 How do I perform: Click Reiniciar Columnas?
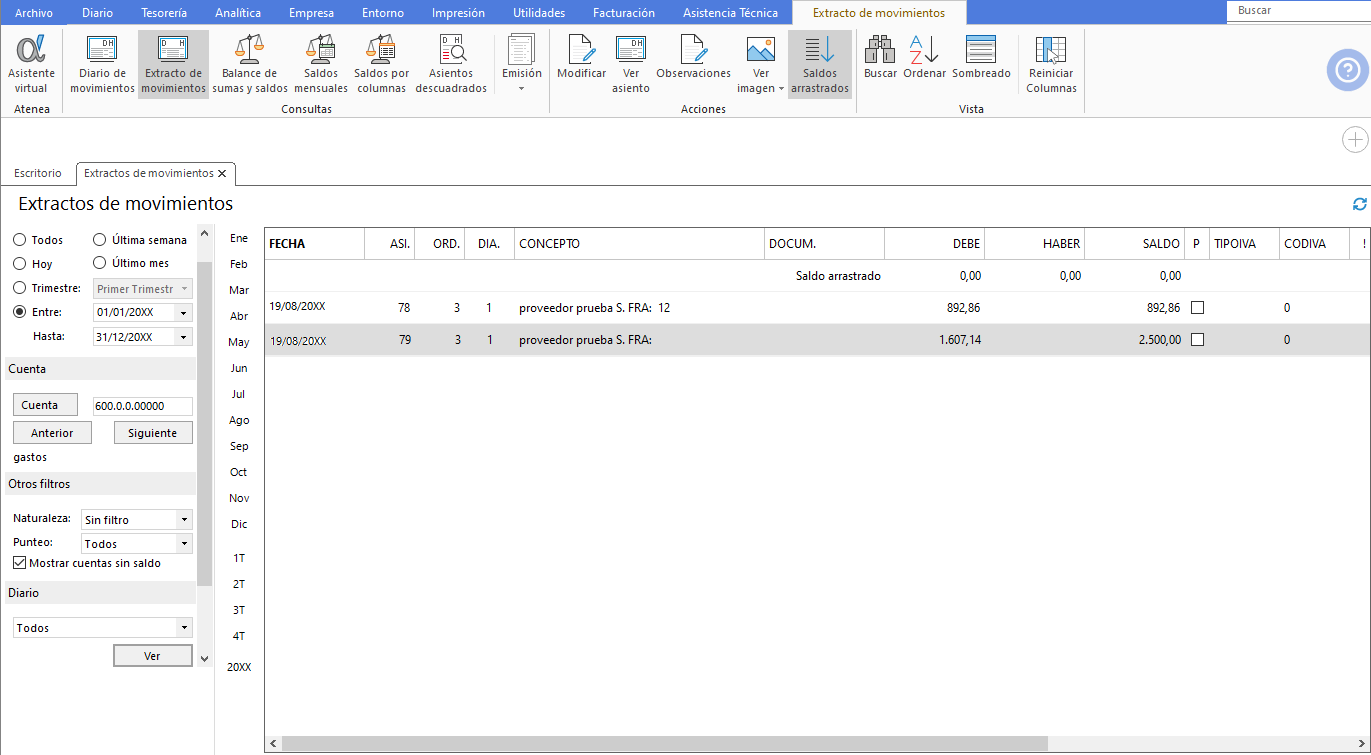point(1051,64)
